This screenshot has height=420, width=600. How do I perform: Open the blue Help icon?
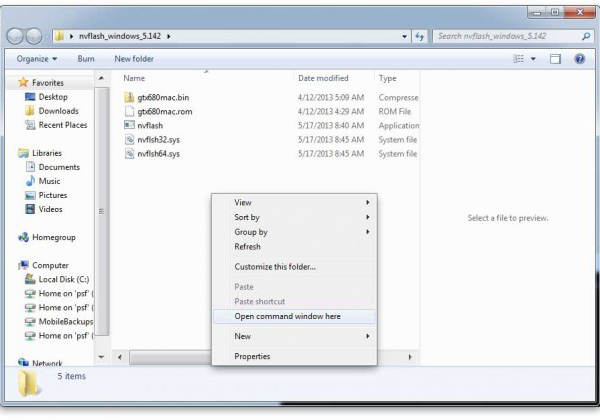click(580, 59)
